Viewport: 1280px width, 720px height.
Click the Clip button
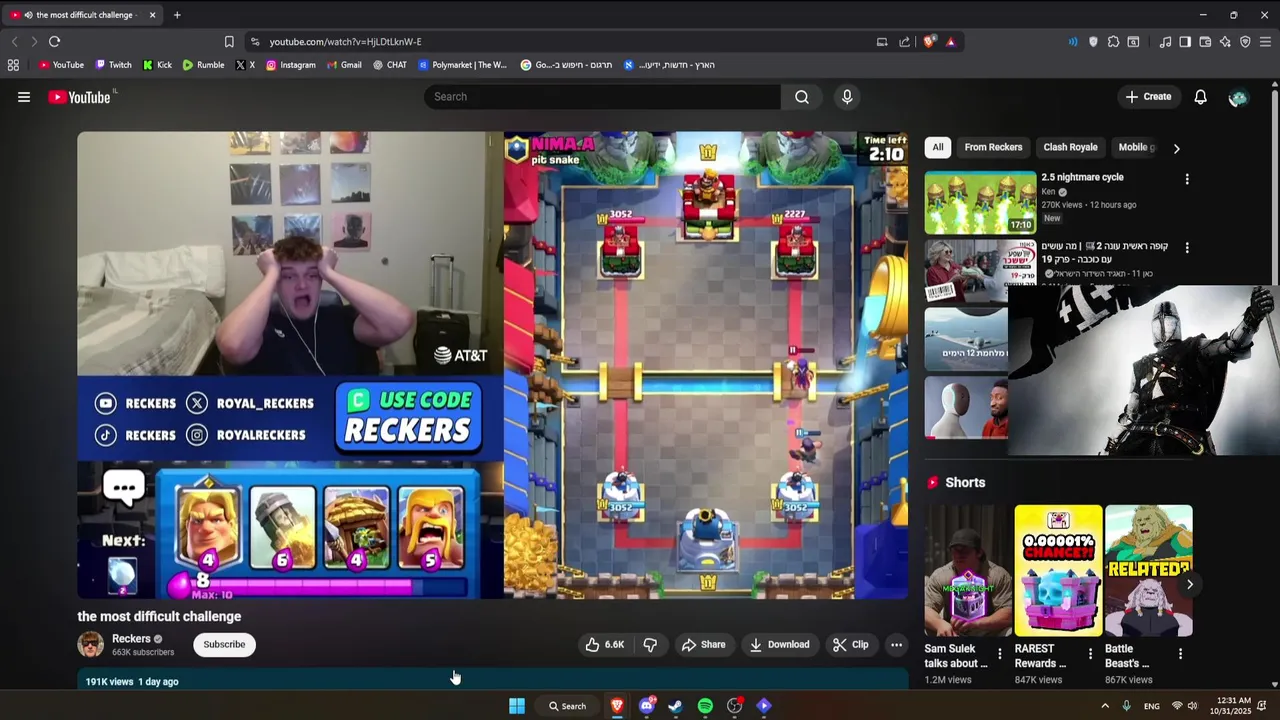tap(851, 645)
